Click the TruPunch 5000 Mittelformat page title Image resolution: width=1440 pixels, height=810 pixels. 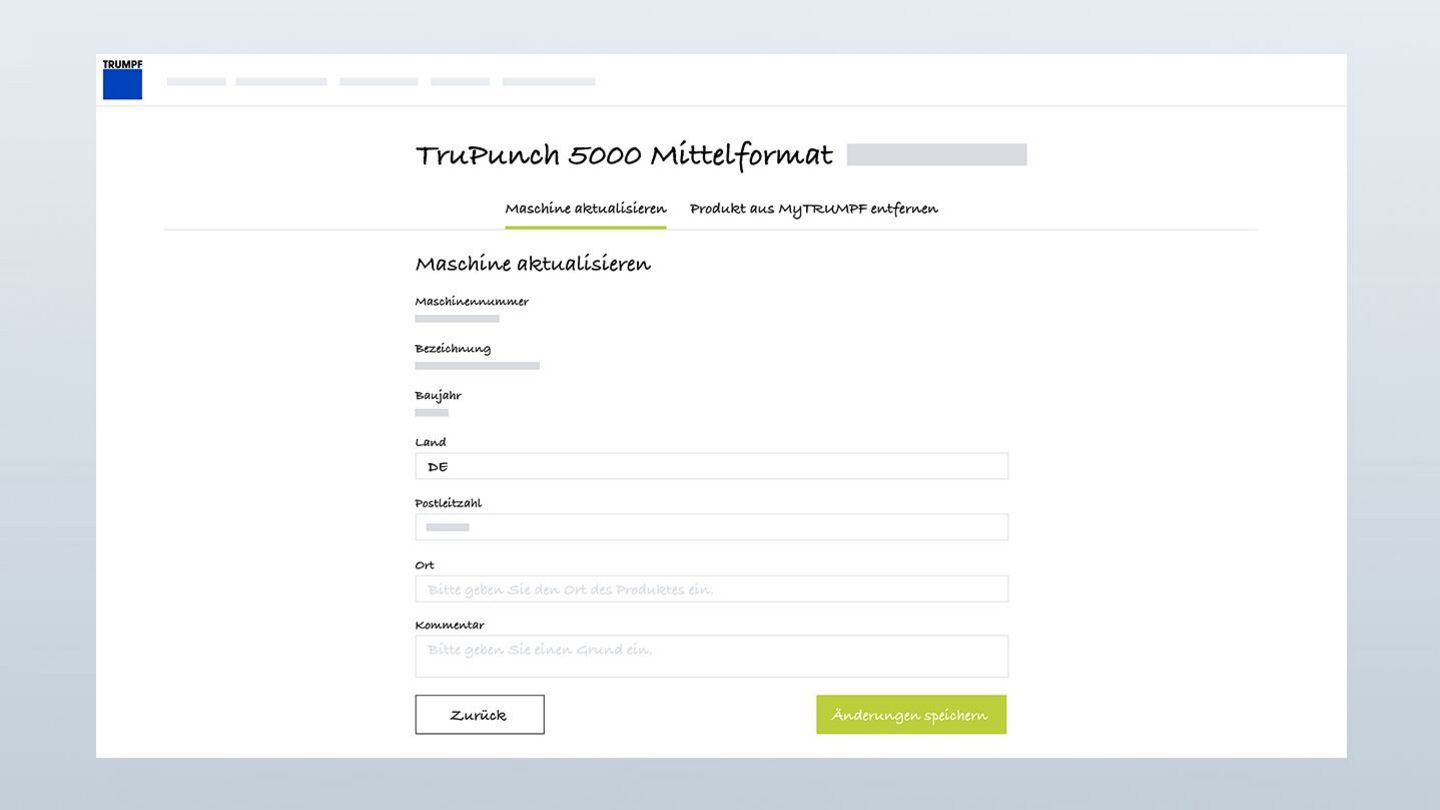click(x=623, y=155)
